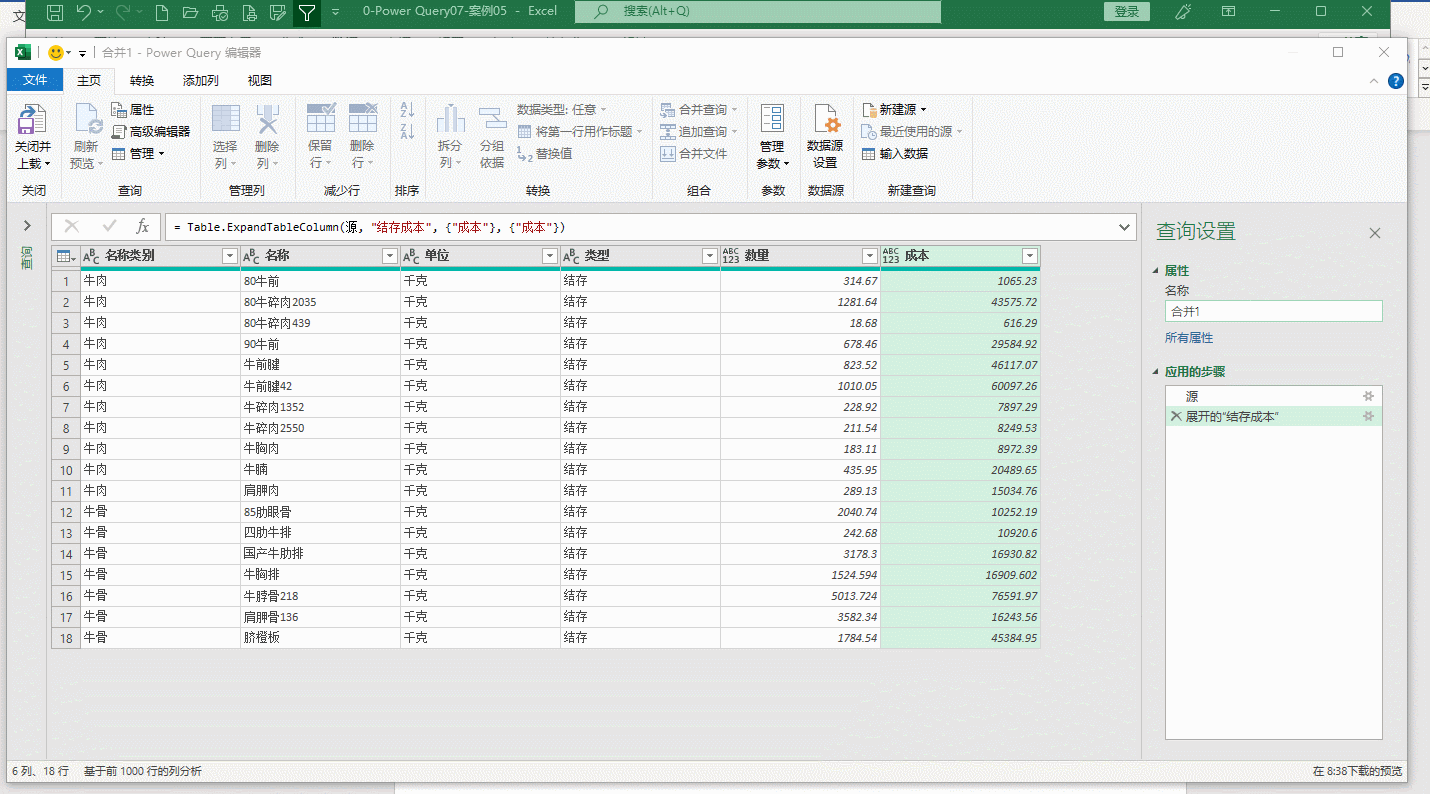Switch to 主页 tab
The width and height of the screenshot is (1430, 794).
(x=89, y=80)
